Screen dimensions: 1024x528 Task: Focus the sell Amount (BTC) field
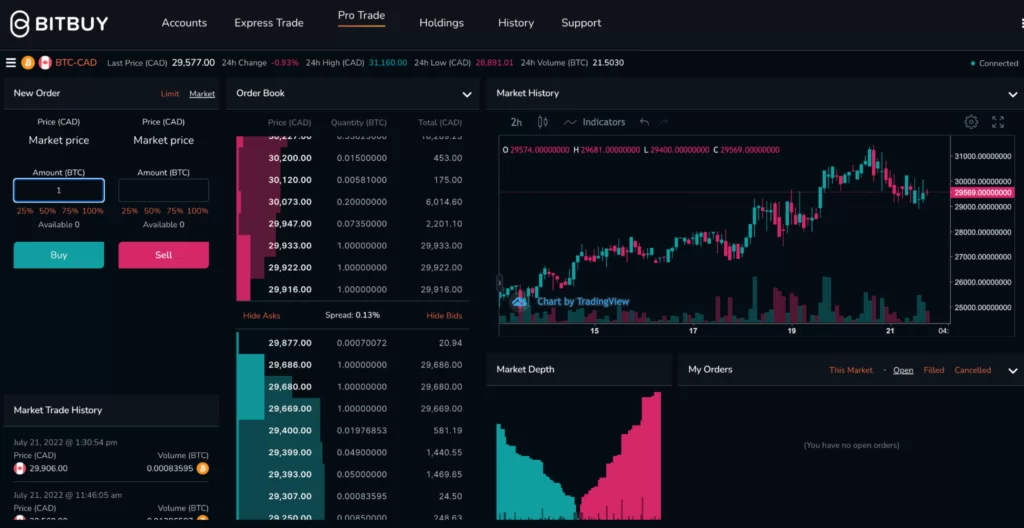coord(163,190)
